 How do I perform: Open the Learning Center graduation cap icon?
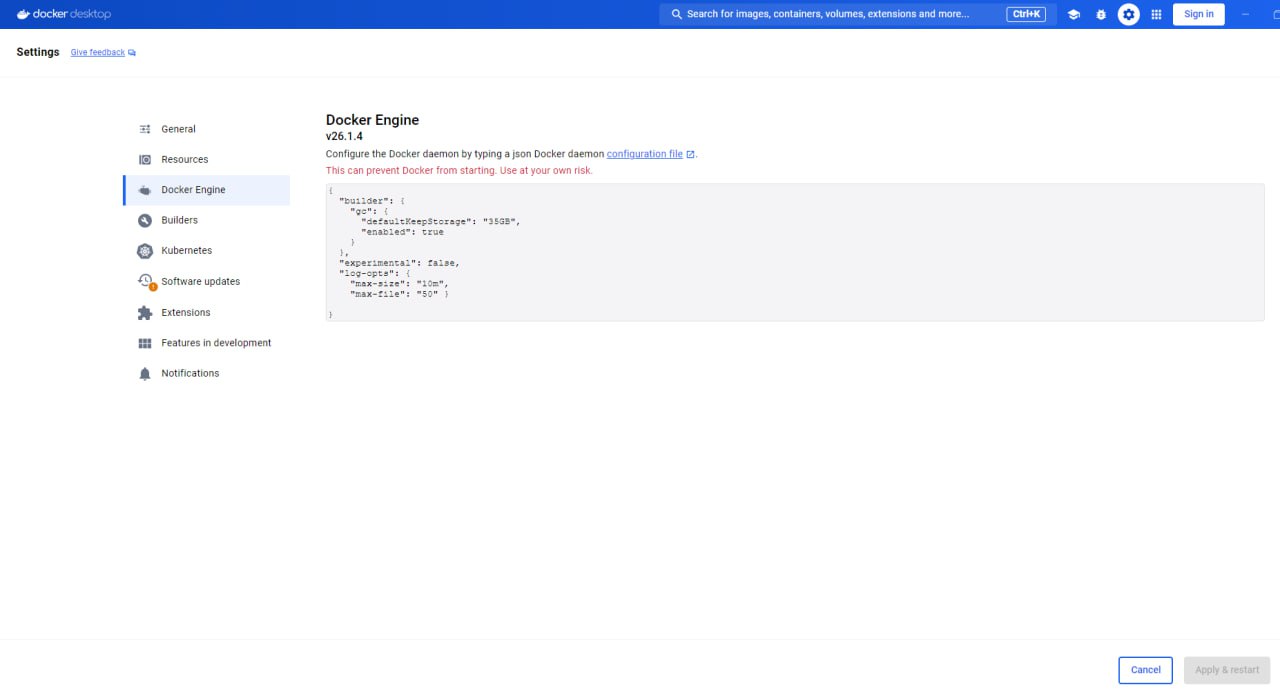(1073, 14)
